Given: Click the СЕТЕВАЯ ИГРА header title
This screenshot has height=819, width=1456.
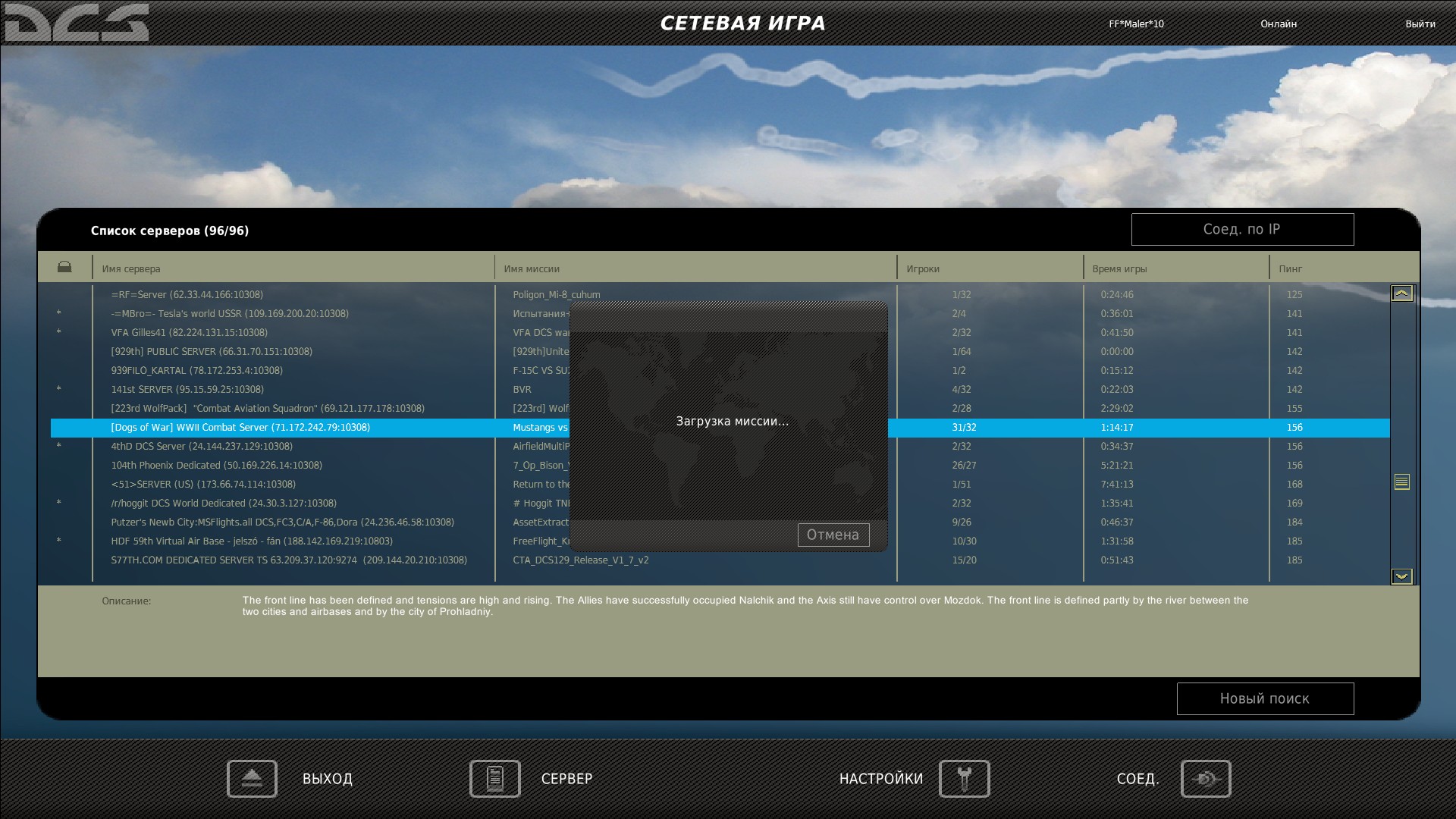Looking at the screenshot, I should tap(742, 24).
